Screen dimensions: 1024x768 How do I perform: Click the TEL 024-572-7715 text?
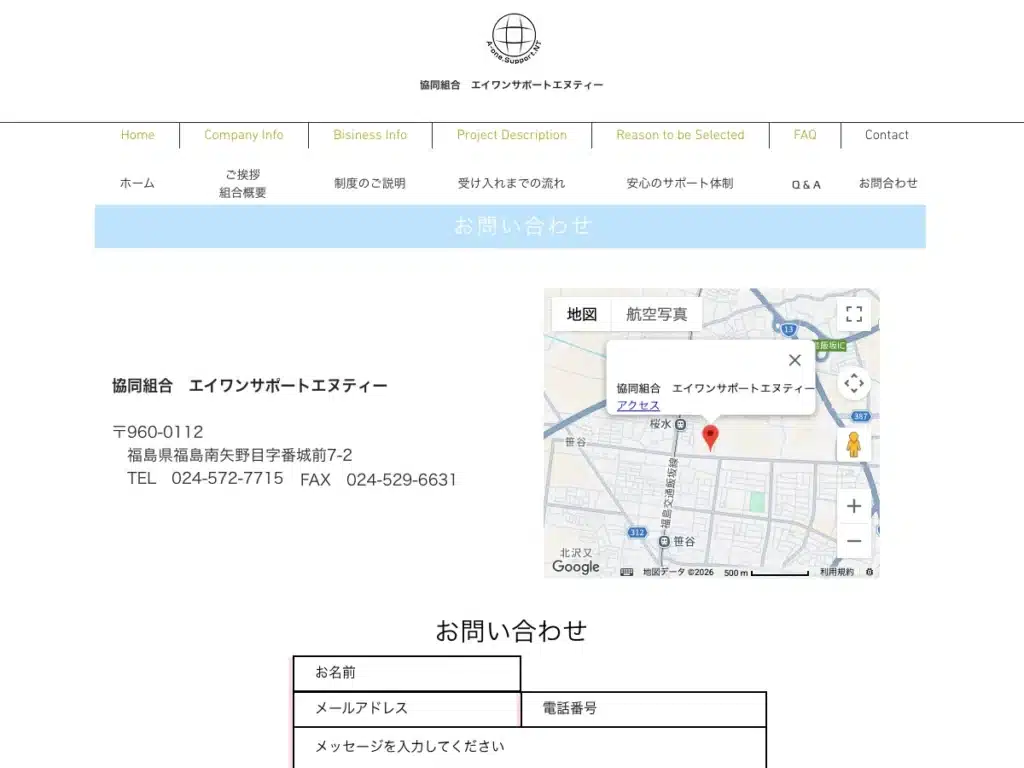click(205, 479)
